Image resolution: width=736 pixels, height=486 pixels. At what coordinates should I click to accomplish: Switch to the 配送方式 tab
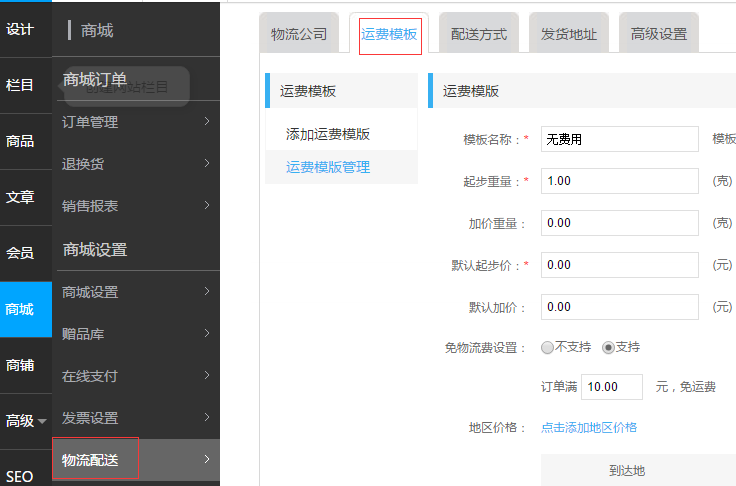click(479, 35)
